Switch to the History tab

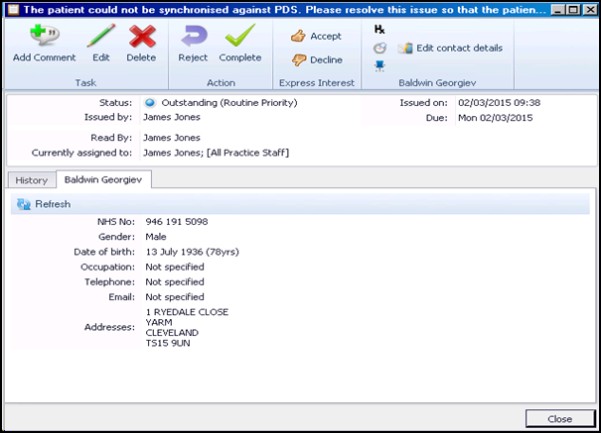point(31,180)
